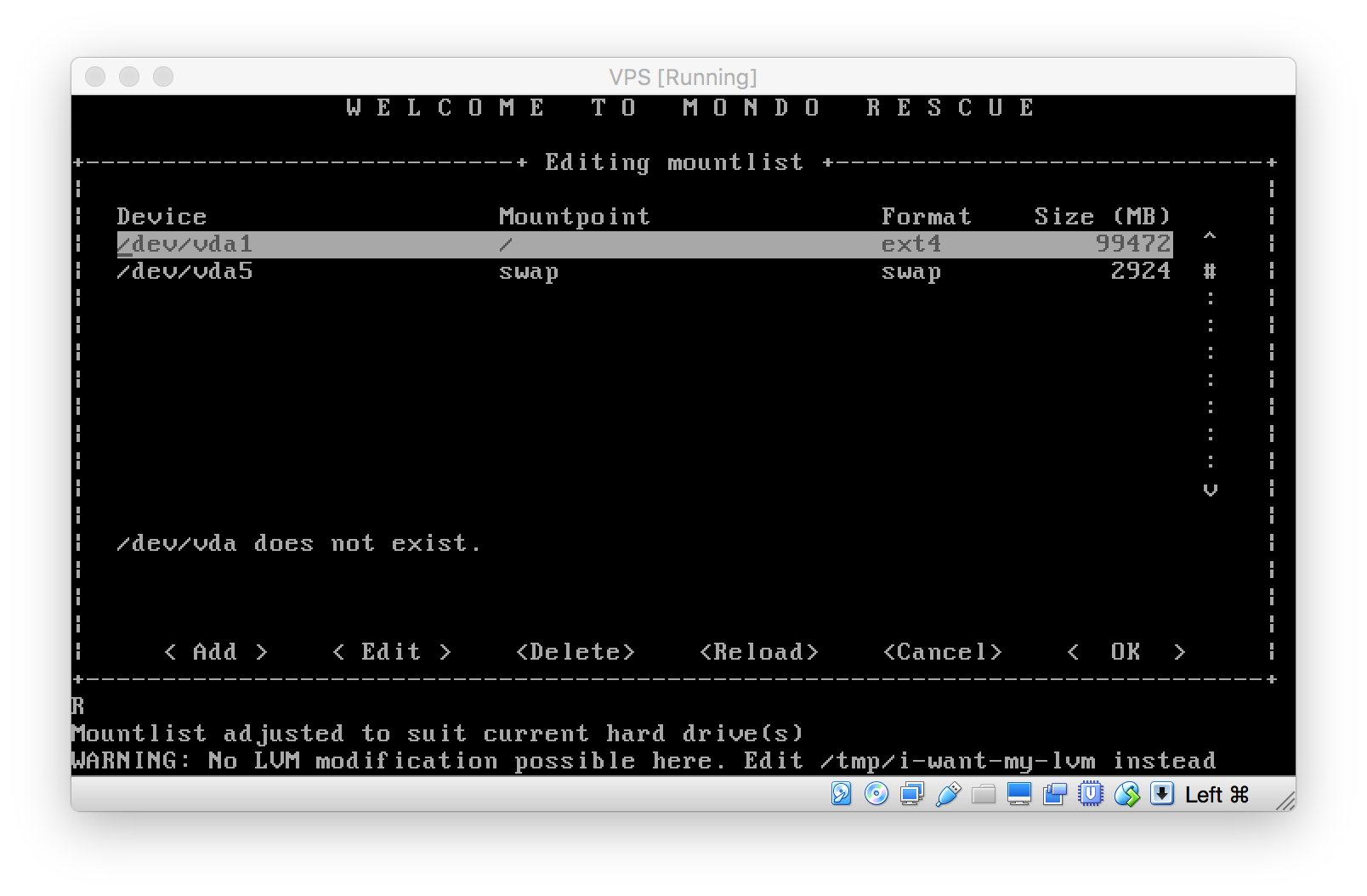
Task: Click the display monitor status icon
Action: tap(1019, 794)
